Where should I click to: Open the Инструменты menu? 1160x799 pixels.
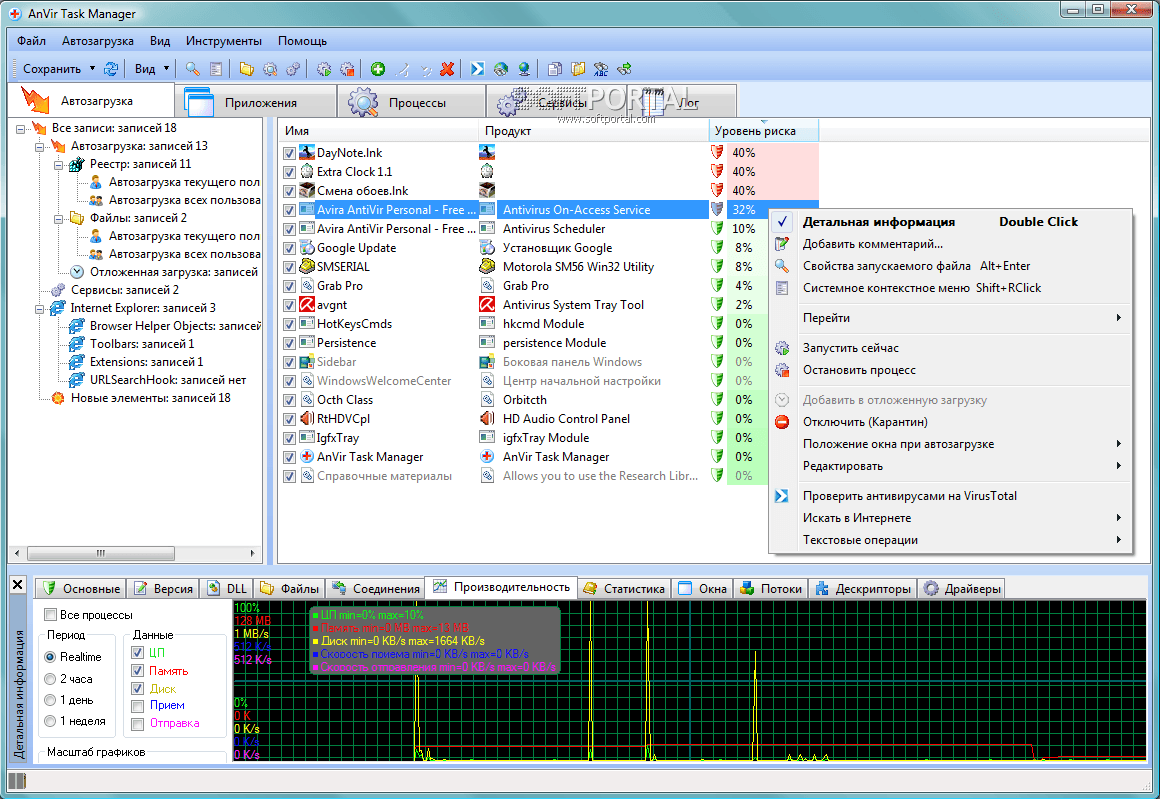pos(223,41)
